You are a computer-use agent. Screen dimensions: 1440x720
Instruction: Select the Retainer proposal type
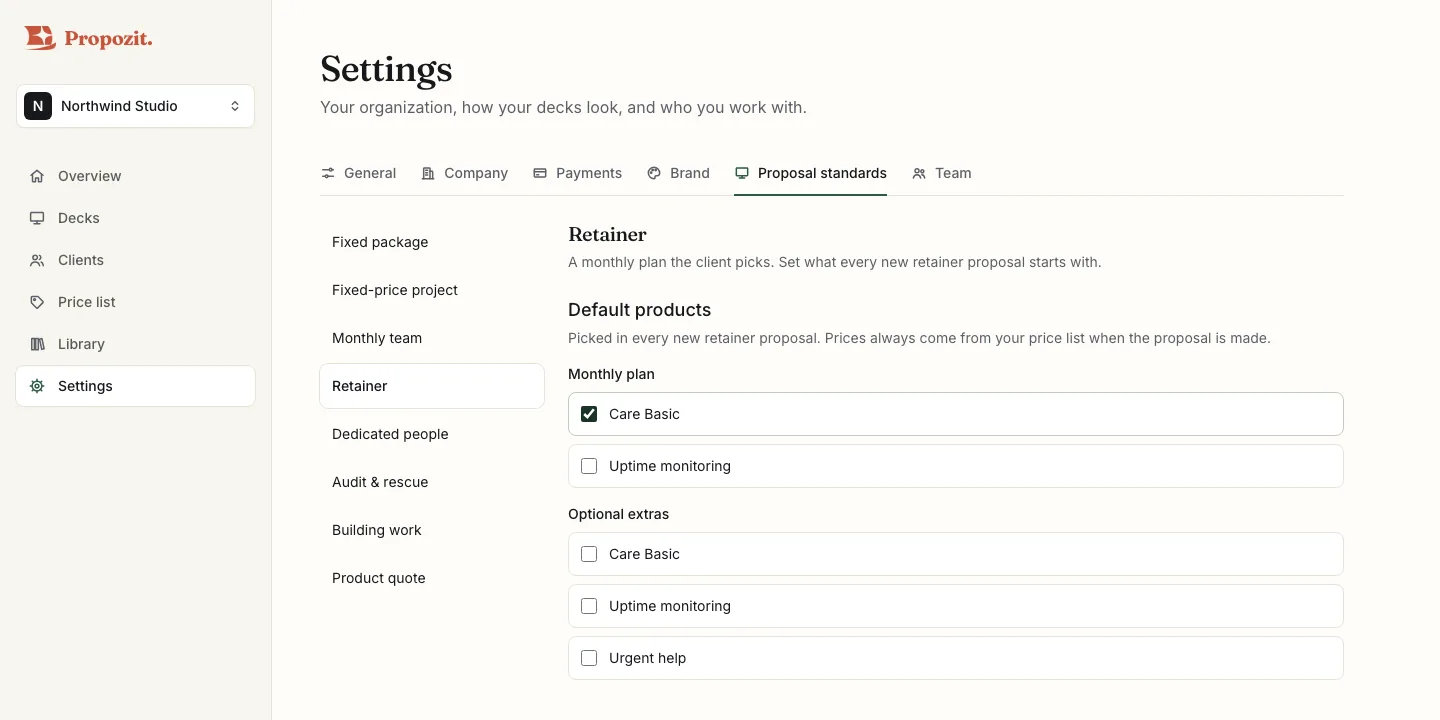432,386
